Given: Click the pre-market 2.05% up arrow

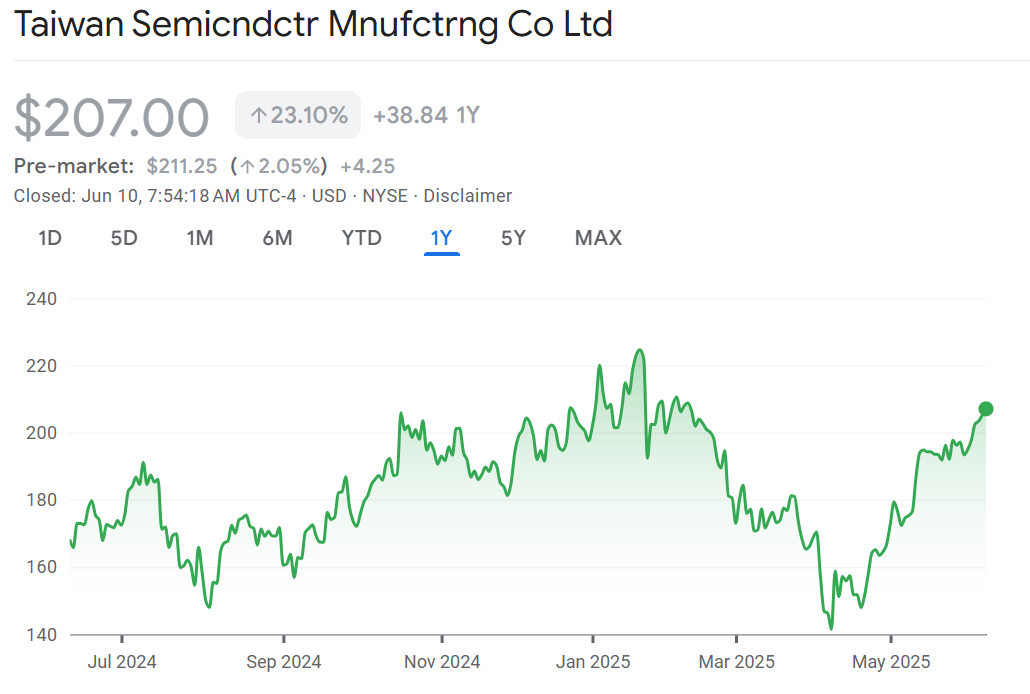Looking at the screenshot, I should coord(247,166).
